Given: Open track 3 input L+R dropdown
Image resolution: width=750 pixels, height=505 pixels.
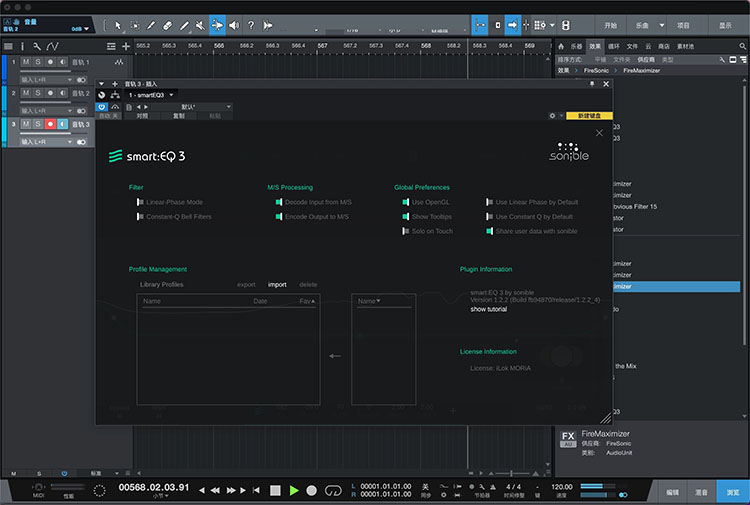Looking at the screenshot, I should point(46,142).
